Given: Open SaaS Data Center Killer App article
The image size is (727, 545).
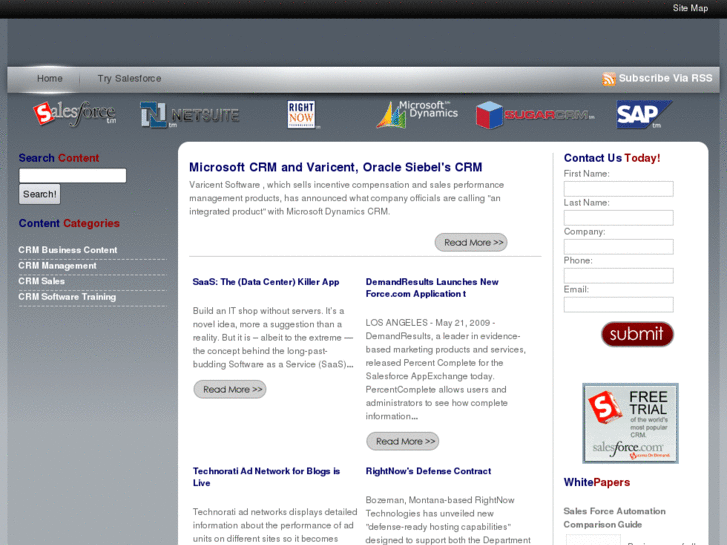Looking at the screenshot, I should pyautogui.click(x=266, y=282).
